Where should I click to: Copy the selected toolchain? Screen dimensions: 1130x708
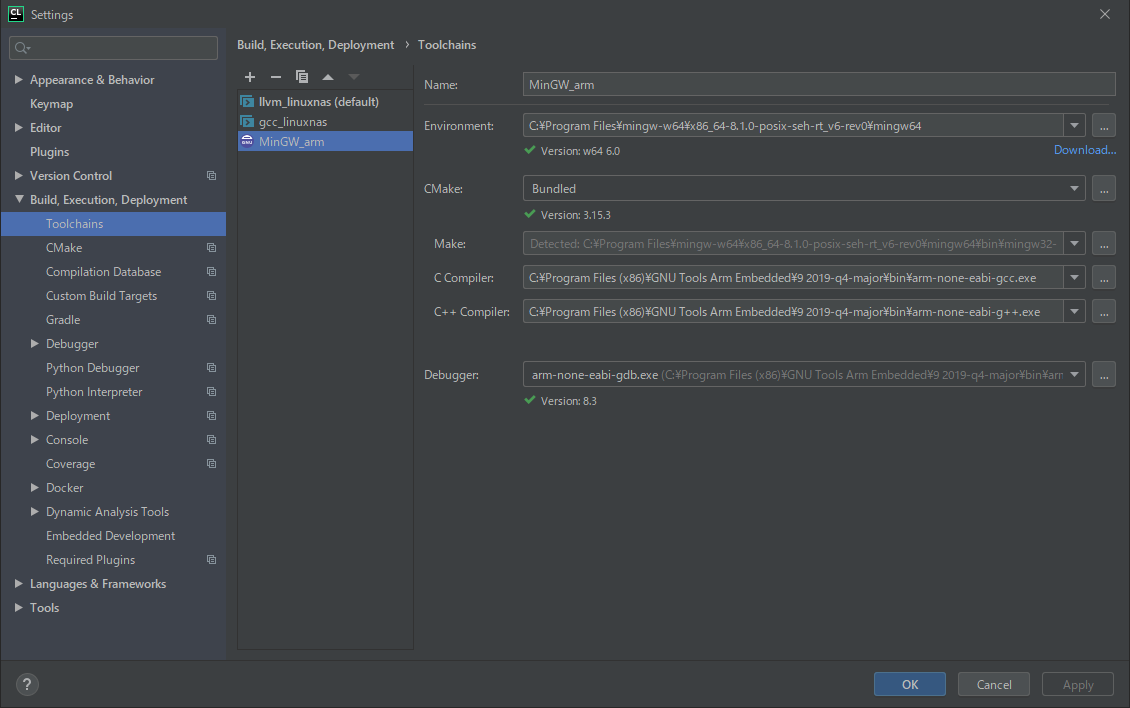click(302, 76)
